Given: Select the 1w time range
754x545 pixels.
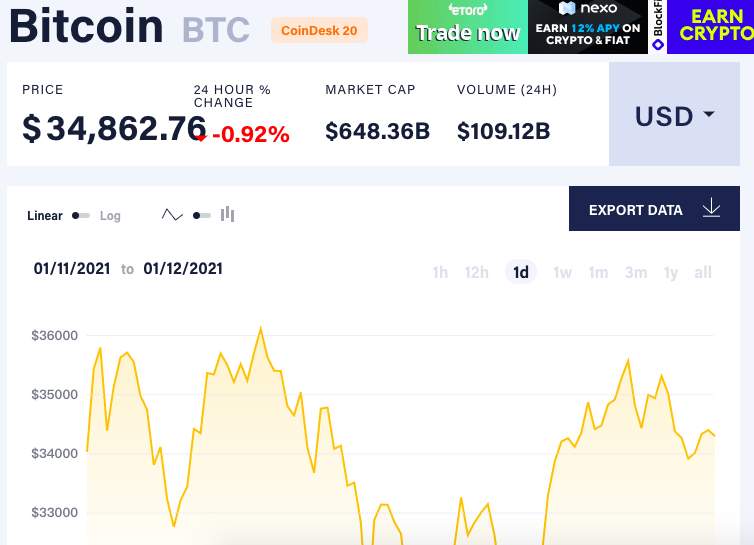Looking at the screenshot, I should tap(562, 273).
